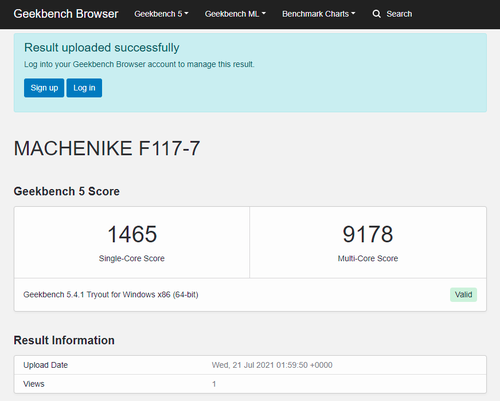This screenshot has height=401, width=500.
Task: Click the Views row value
Action: [x=214, y=384]
